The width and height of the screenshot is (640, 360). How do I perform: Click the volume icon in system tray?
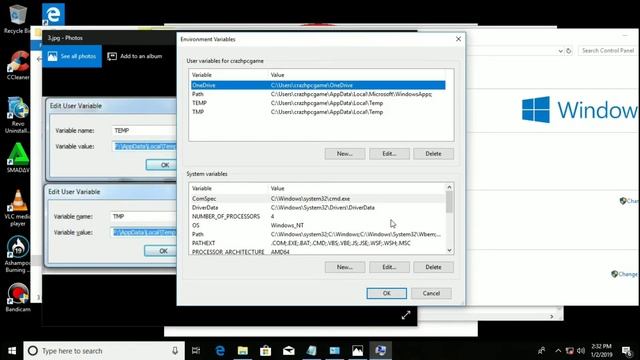click(581, 351)
